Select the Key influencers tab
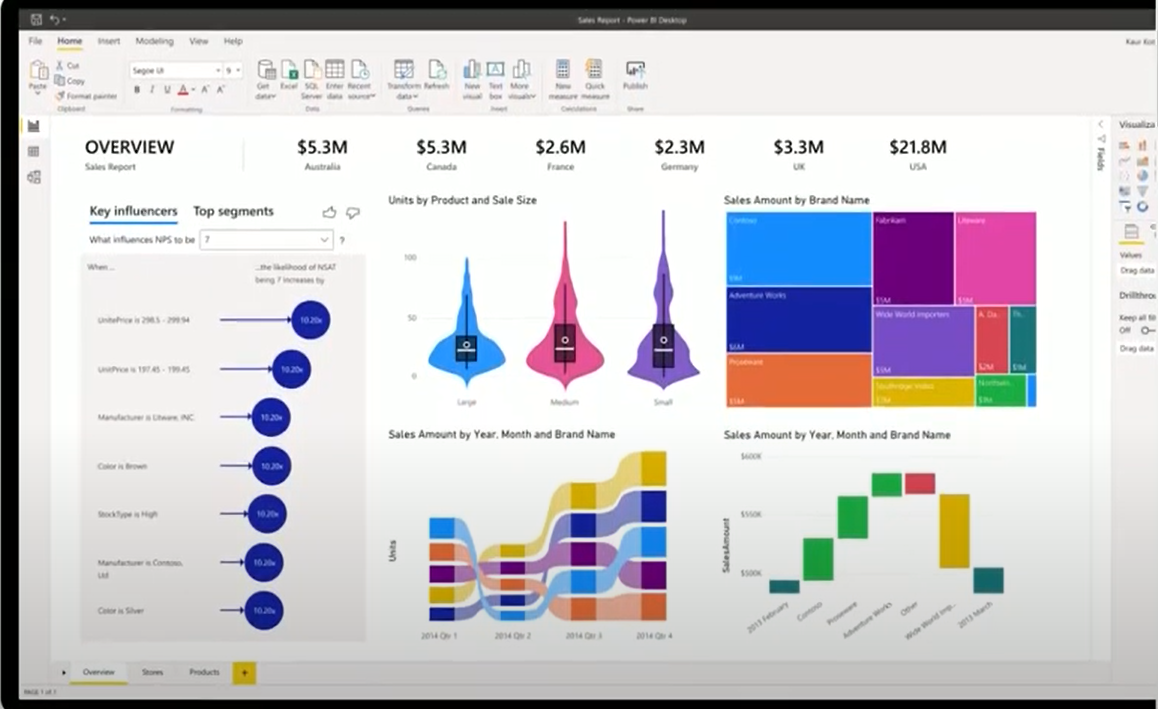 (134, 211)
